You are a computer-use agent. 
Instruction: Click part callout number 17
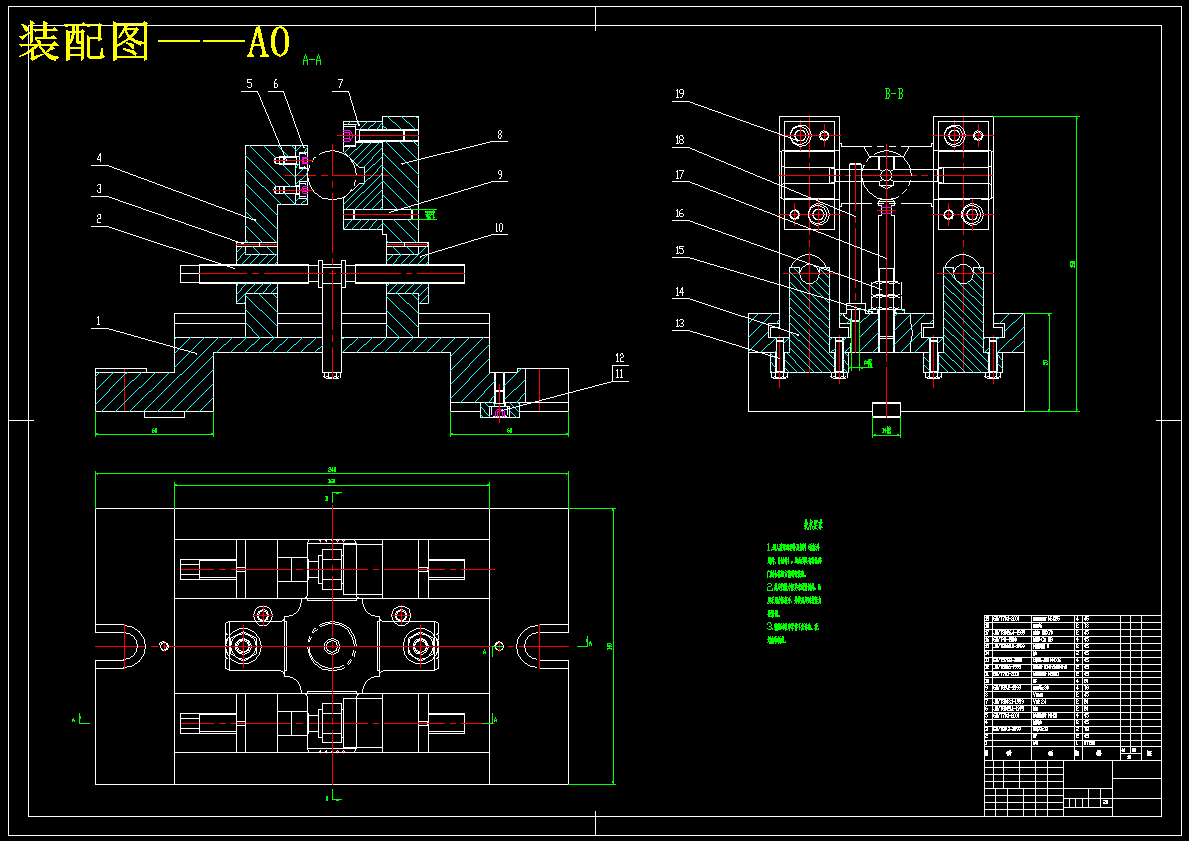(x=679, y=175)
